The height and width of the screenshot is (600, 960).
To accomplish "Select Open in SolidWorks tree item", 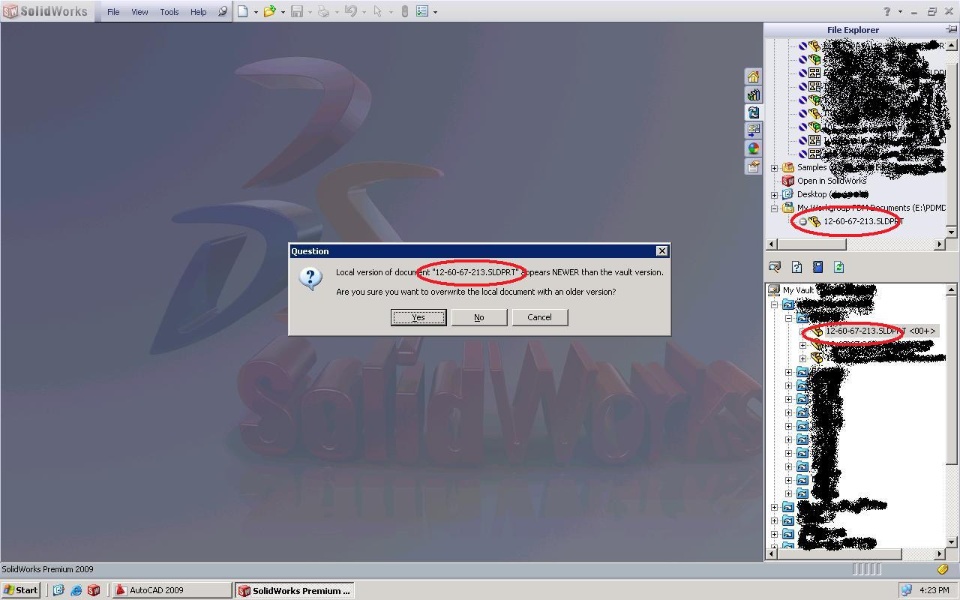I will [831, 181].
